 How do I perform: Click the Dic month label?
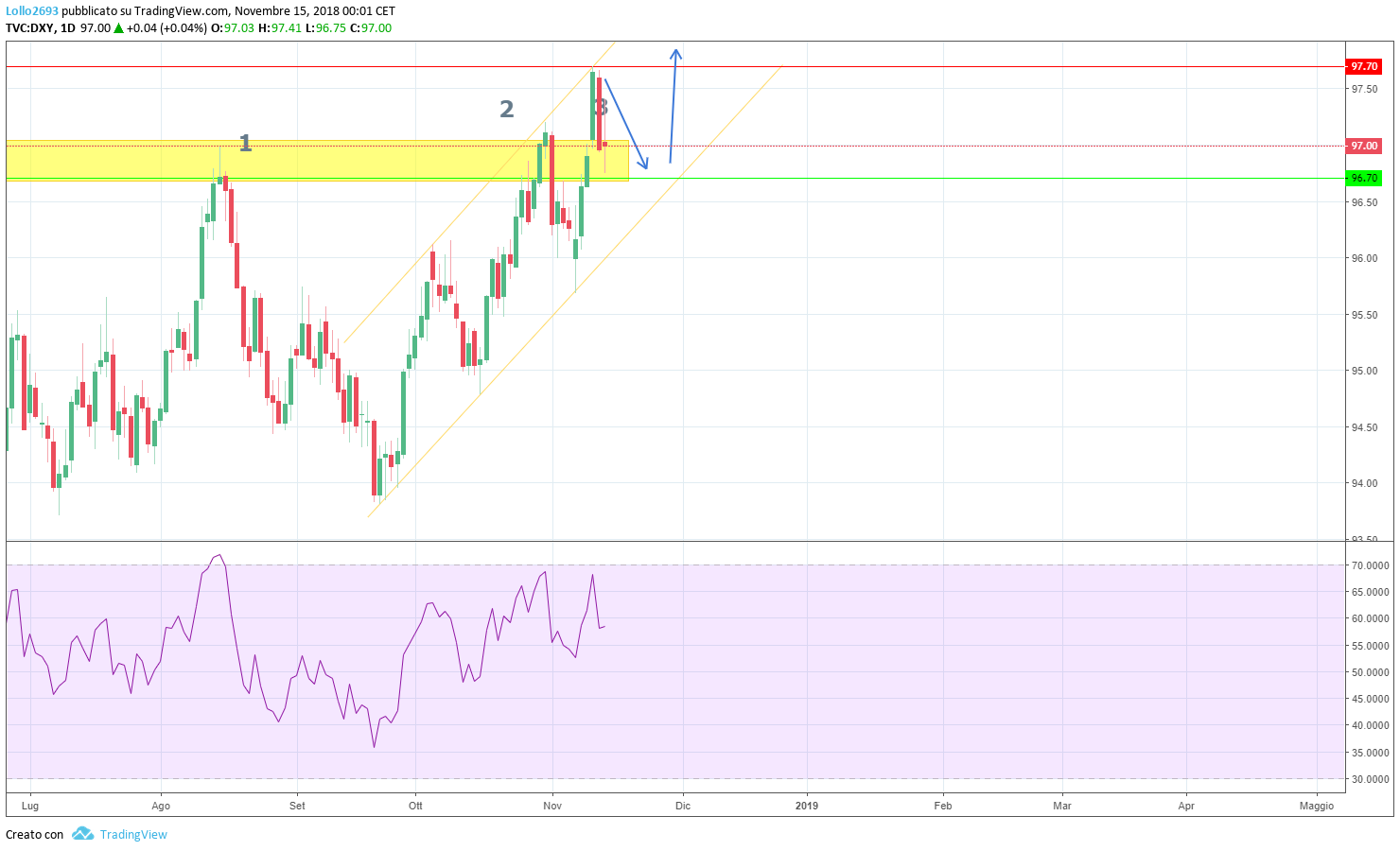(x=683, y=806)
